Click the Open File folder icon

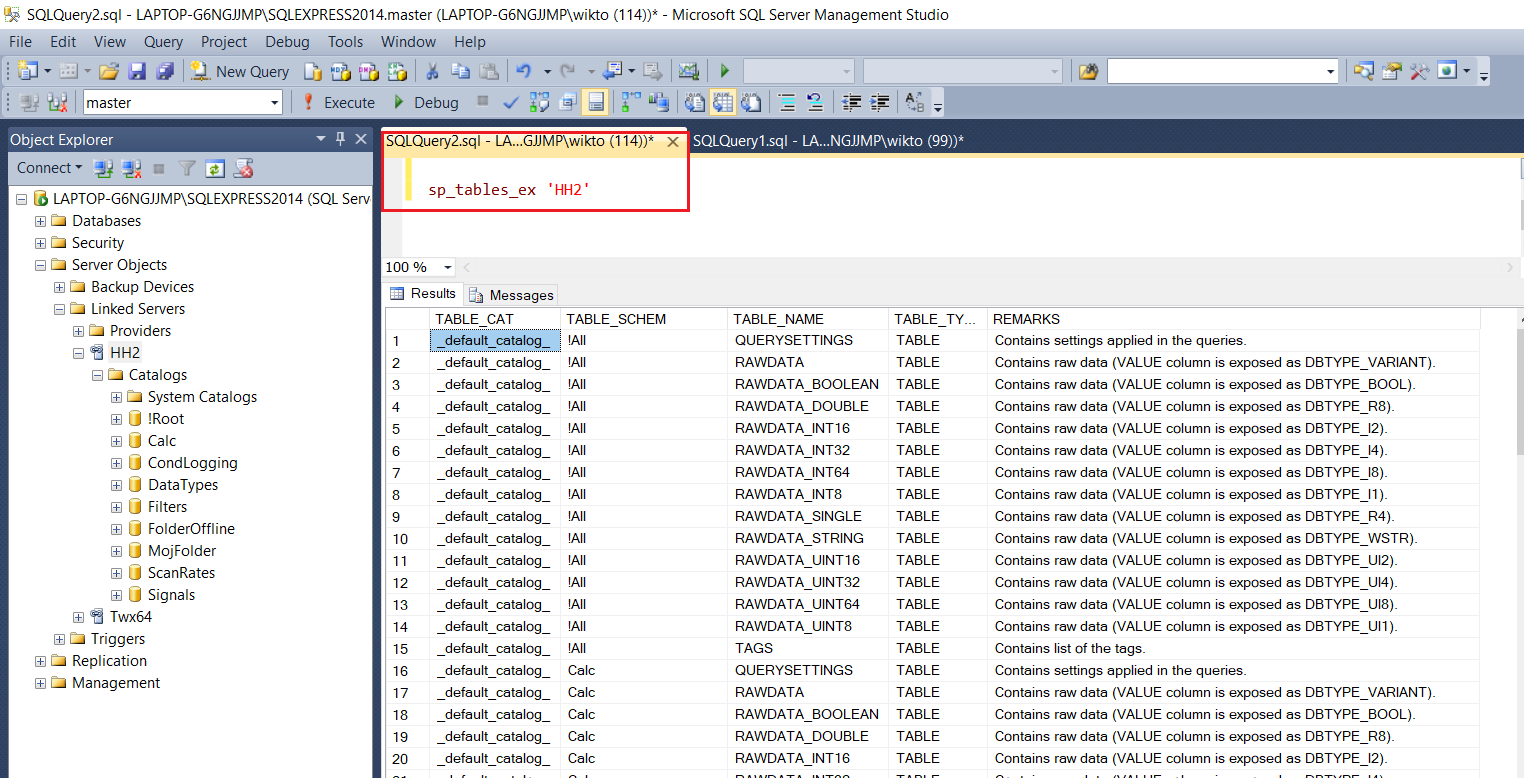point(109,71)
